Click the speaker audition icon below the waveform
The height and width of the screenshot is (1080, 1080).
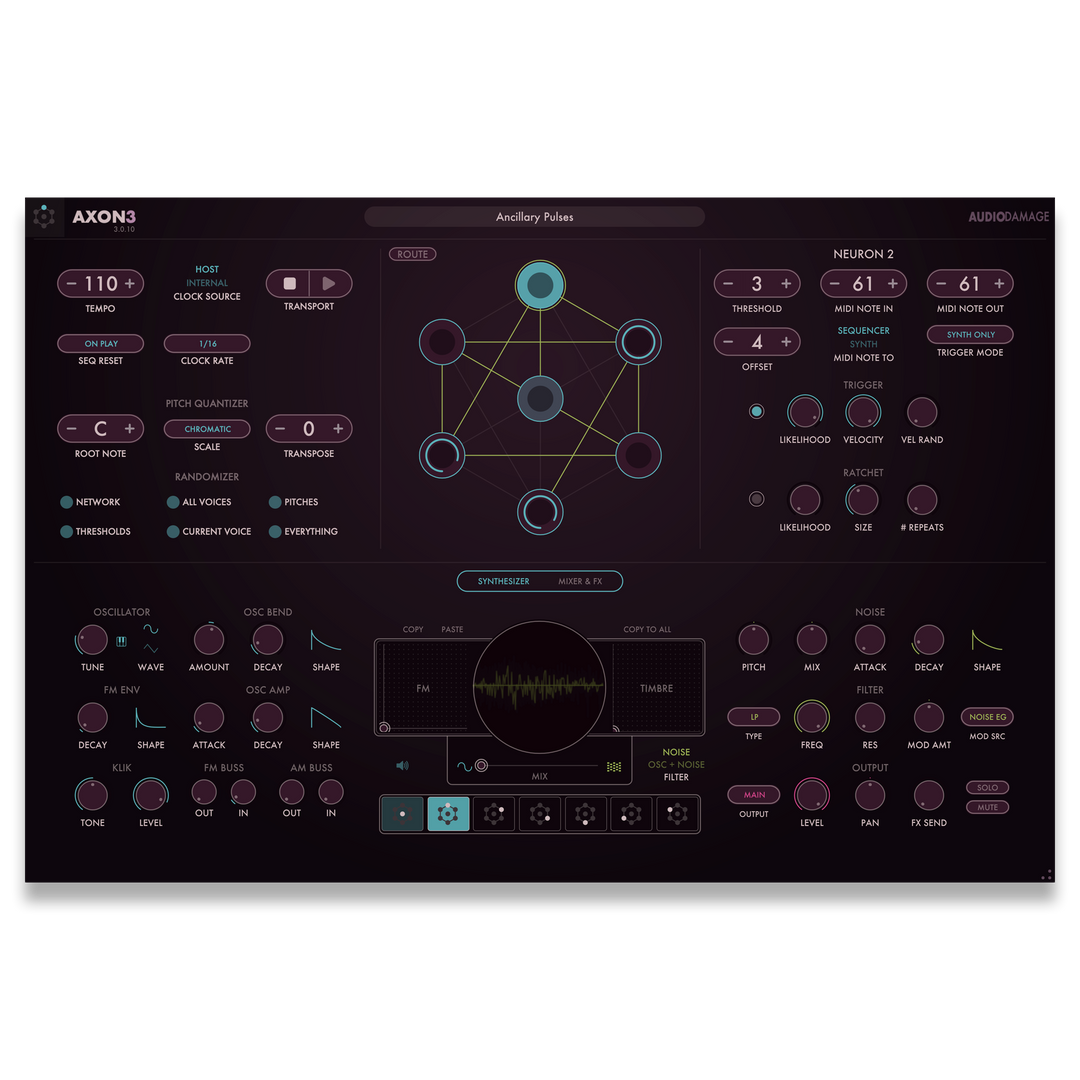tap(403, 764)
